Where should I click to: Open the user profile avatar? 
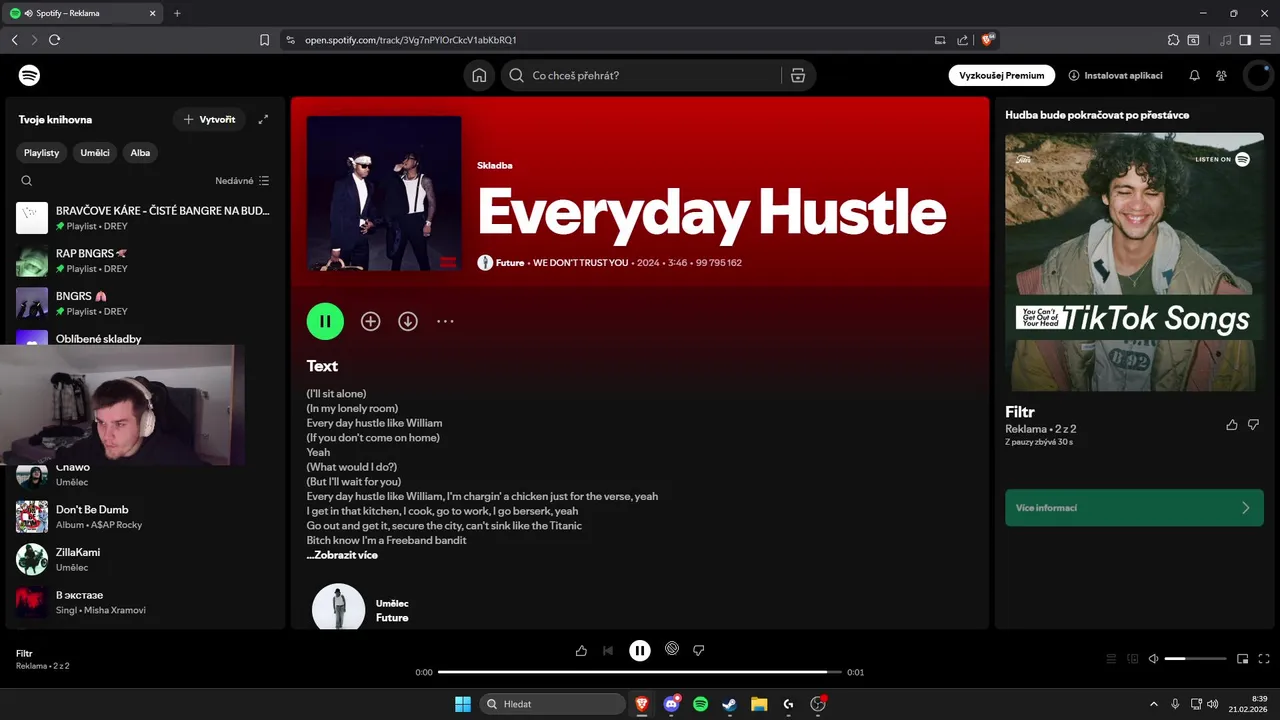point(1257,75)
